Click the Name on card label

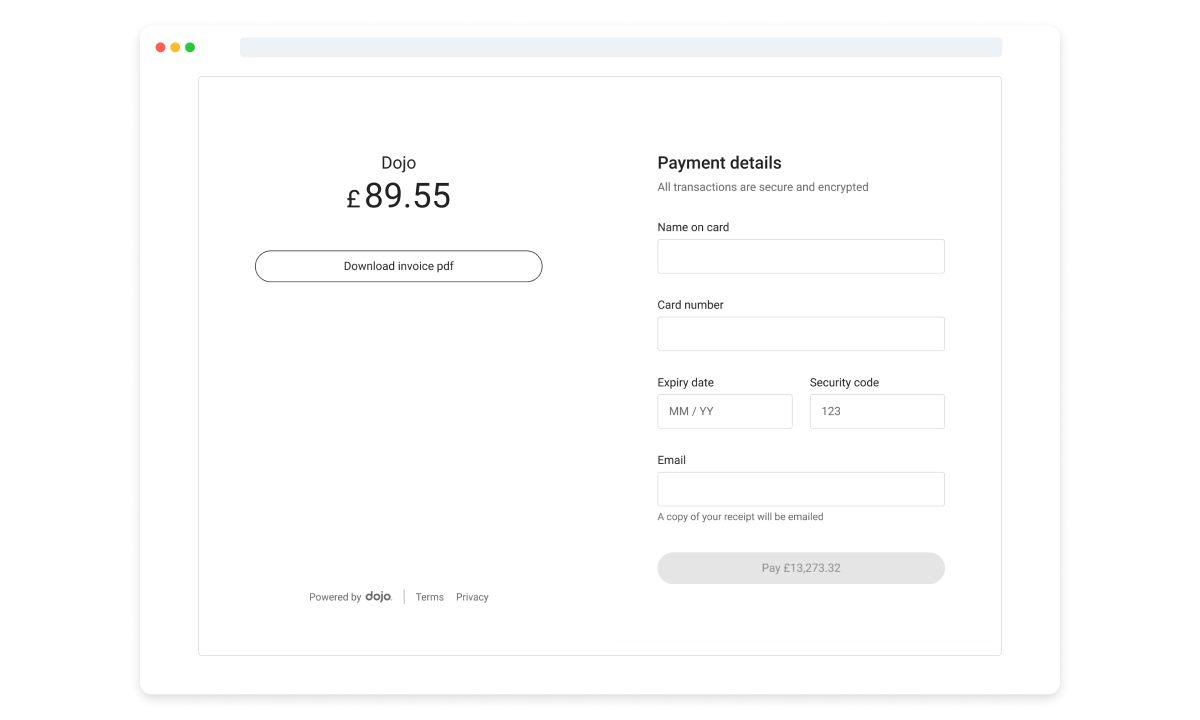[693, 227]
